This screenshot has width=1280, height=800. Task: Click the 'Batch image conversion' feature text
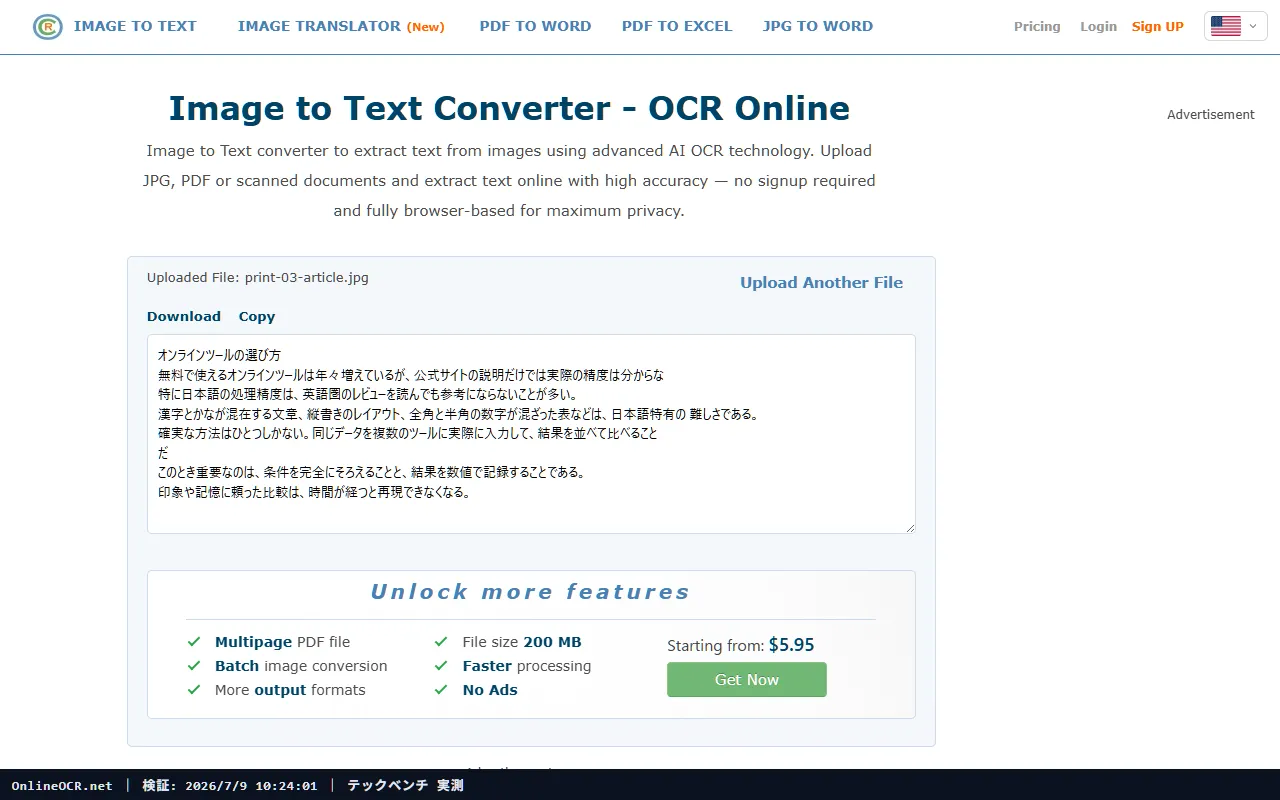click(301, 666)
